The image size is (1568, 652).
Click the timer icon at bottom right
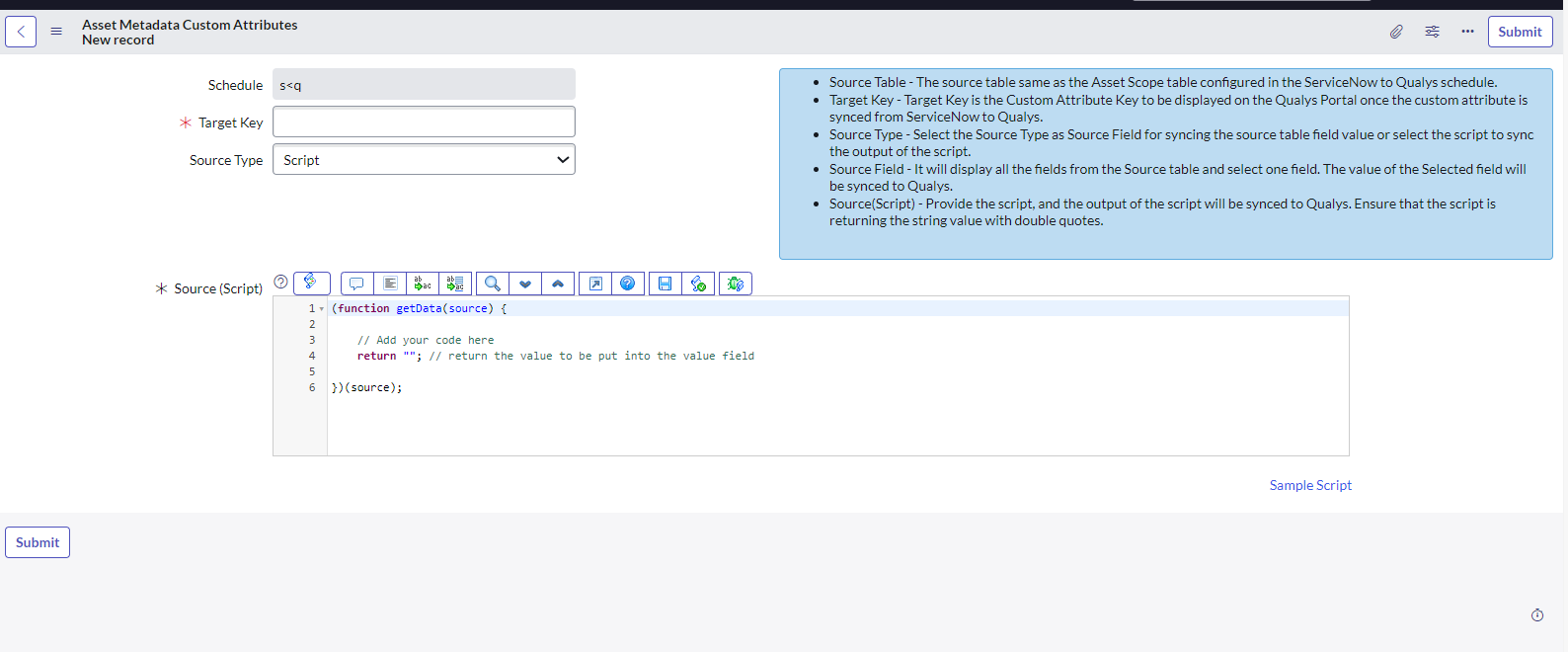pyautogui.click(x=1537, y=615)
